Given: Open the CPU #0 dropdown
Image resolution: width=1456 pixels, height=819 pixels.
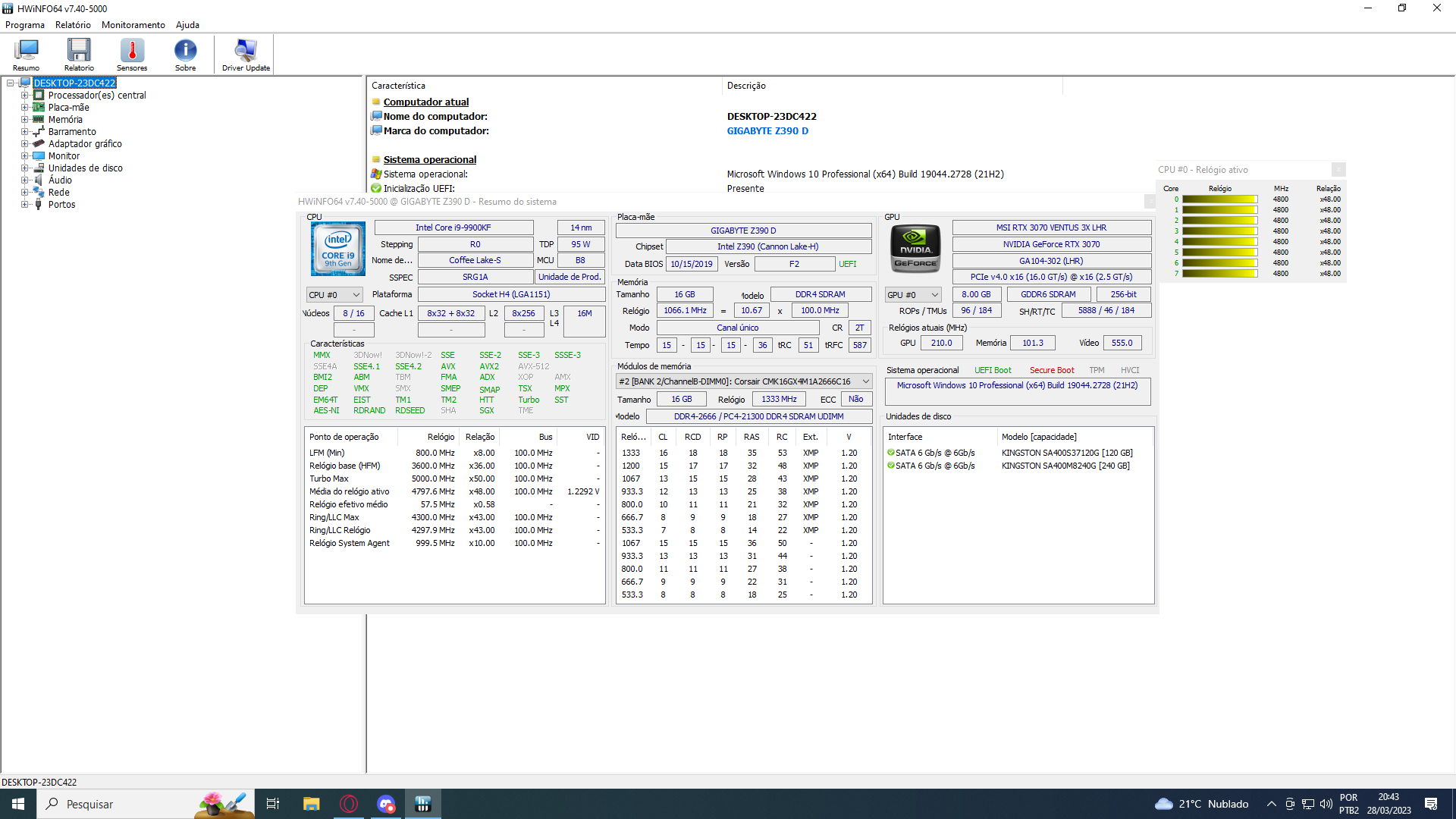Looking at the screenshot, I should [x=334, y=295].
